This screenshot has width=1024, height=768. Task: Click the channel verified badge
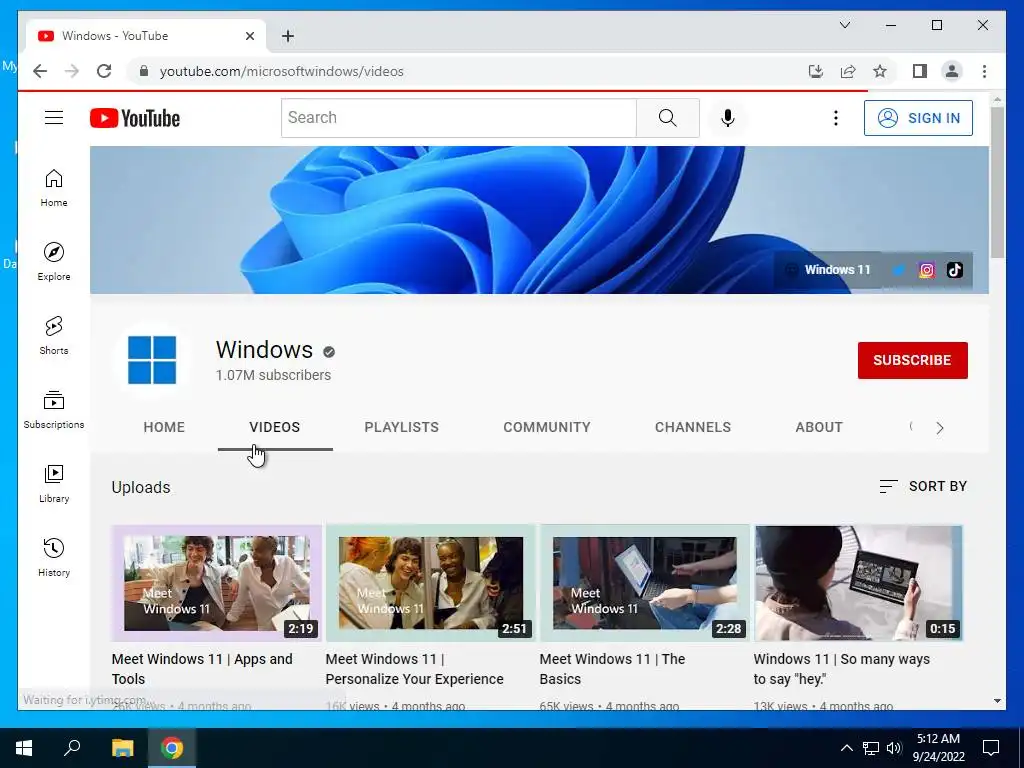click(x=329, y=352)
